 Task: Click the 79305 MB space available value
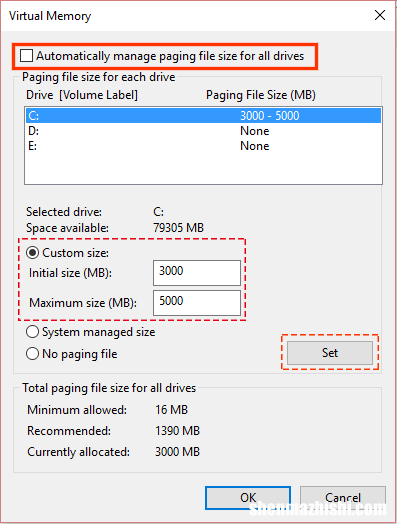click(178, 228)
